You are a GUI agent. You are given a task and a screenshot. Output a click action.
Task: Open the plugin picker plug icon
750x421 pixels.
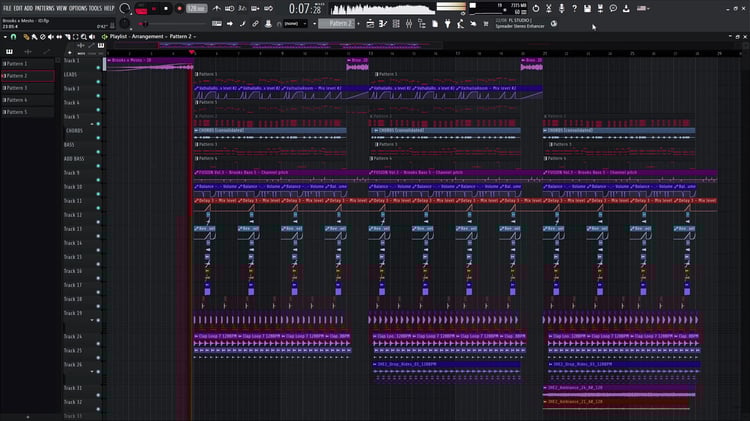tap(448, 23)
